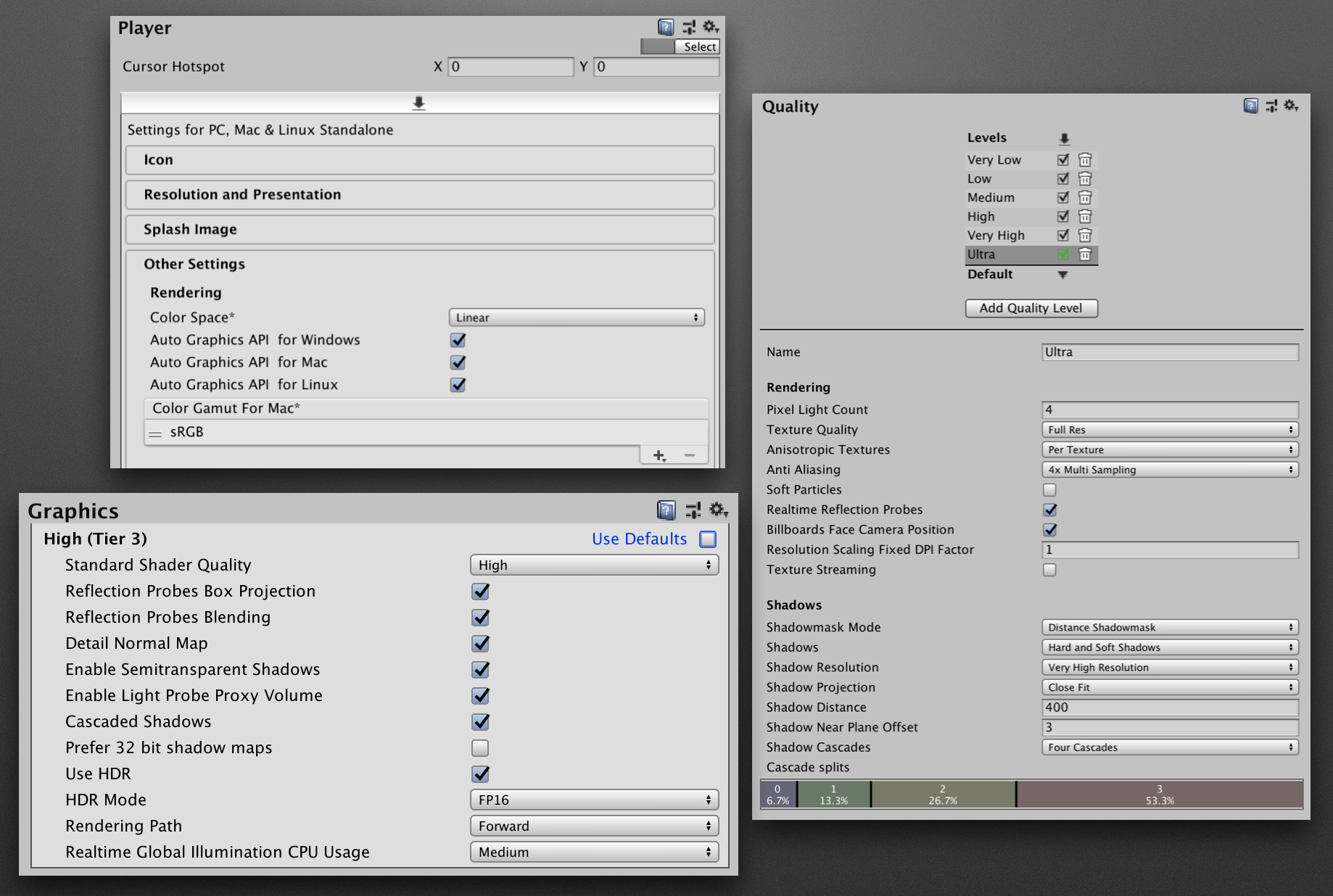Enable Prefer 32 bit shadow maps

pyautogui.click(x=480, y=748)
